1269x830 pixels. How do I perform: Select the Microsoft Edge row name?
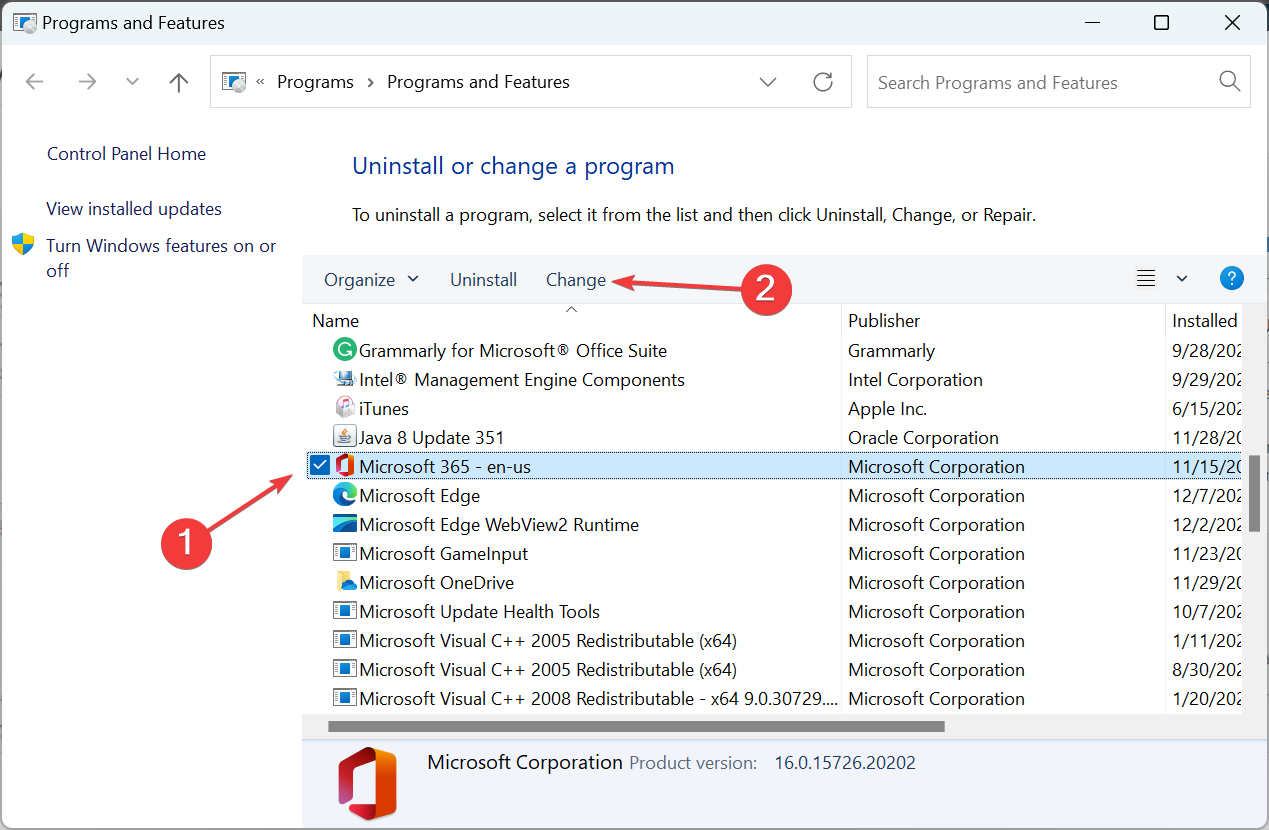(x=419, y=495)
